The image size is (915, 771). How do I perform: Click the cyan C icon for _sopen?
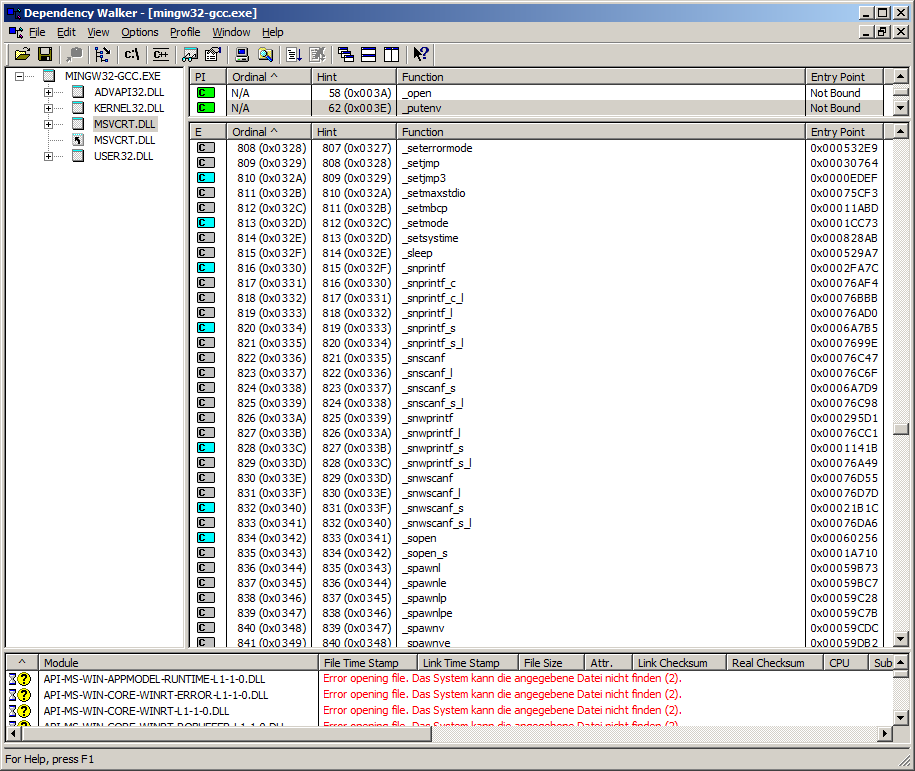coord(206,538)
